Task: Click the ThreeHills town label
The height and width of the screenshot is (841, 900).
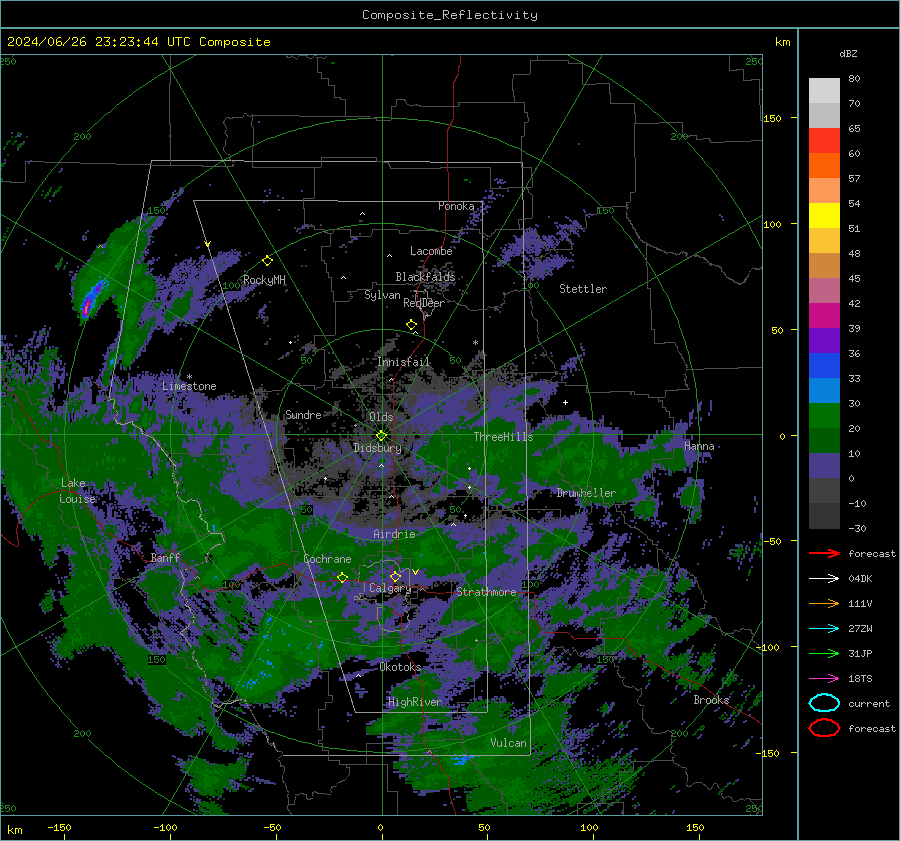Action: pyautogui.click(x=503, y=437)
